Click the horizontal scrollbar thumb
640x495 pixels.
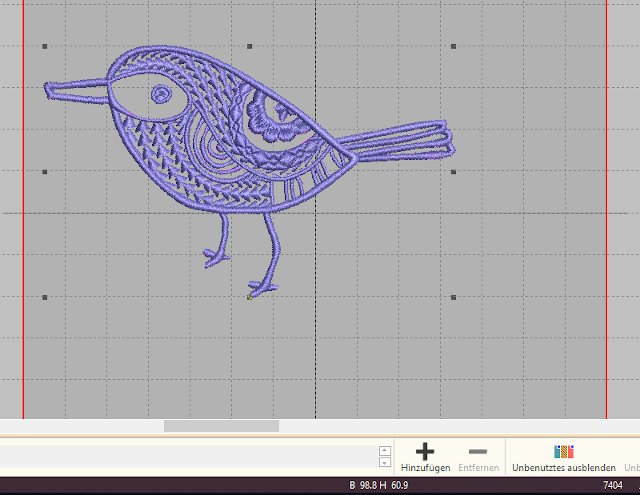221,426
